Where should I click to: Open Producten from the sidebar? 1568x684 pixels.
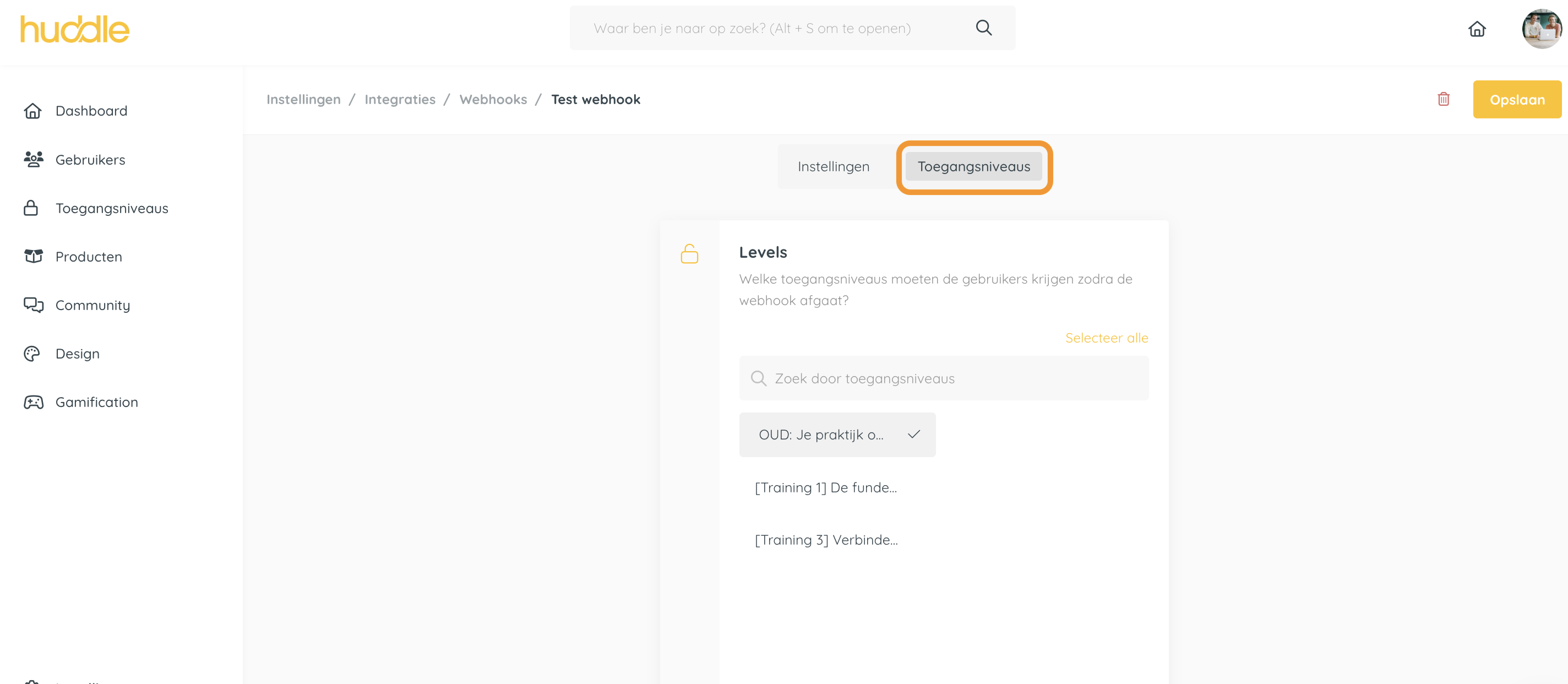tap(89, 257)
